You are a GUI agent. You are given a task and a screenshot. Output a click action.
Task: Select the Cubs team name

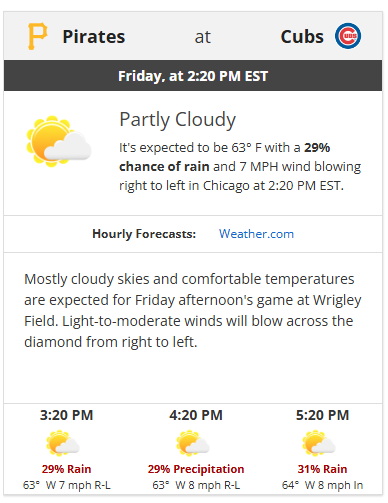click(x=302, y=37)
